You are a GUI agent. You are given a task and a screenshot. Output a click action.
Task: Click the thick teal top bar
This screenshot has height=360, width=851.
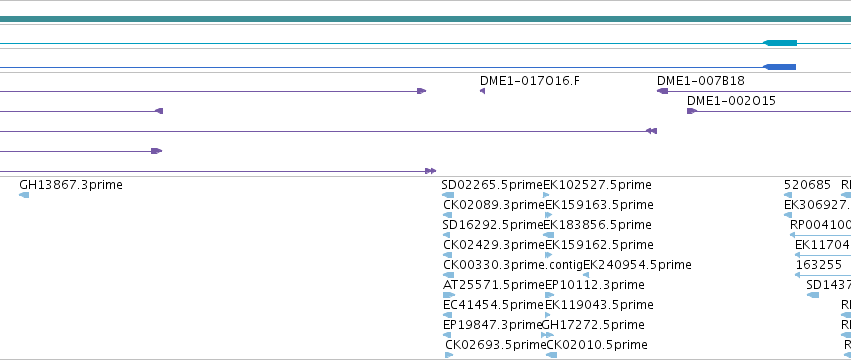426,19
